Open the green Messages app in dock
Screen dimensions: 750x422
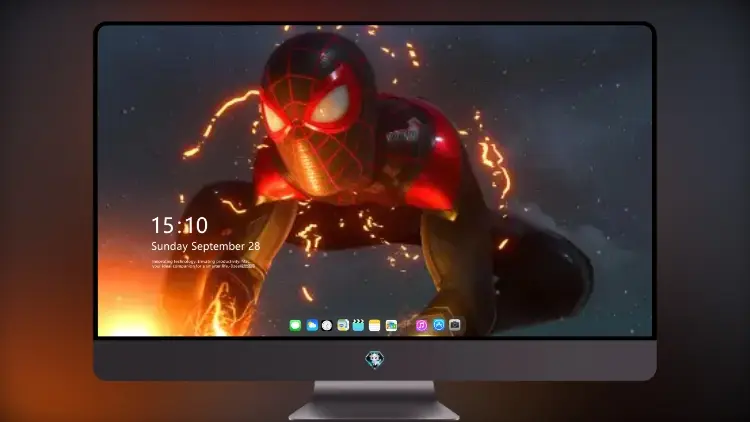click(295, 326)
